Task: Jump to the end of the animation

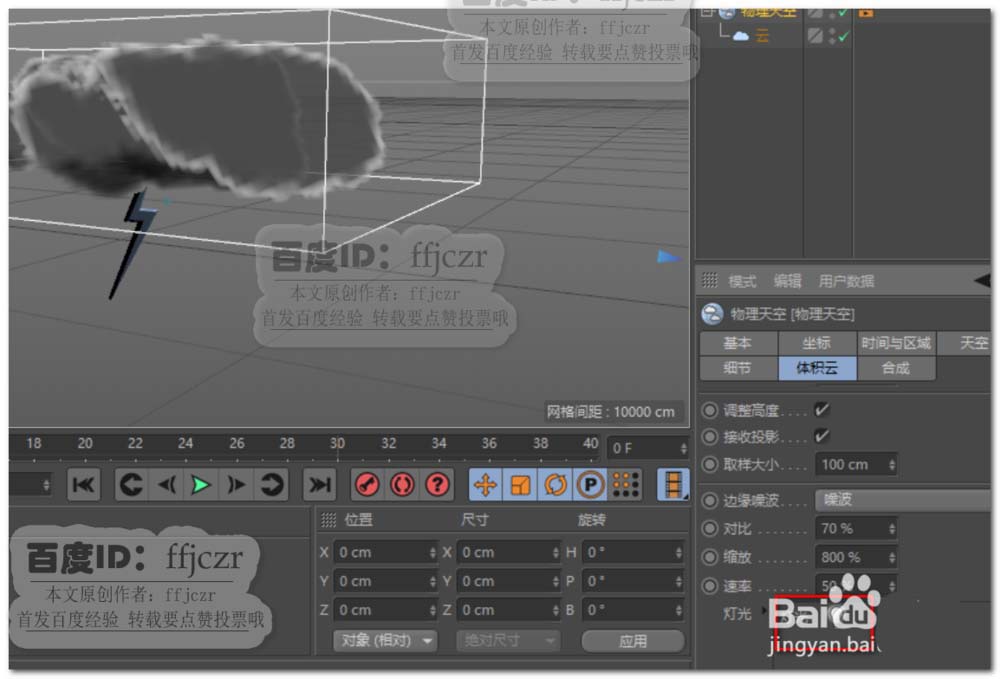Action: (x=319, y=485)
